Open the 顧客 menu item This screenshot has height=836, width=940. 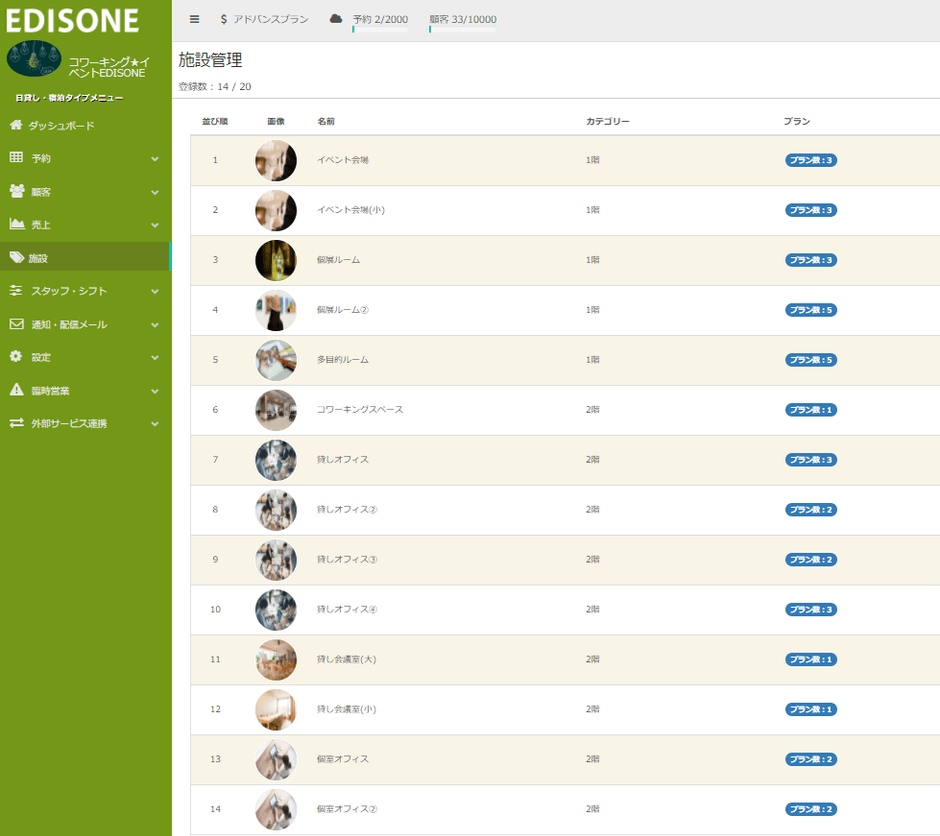tap(41, 192)
